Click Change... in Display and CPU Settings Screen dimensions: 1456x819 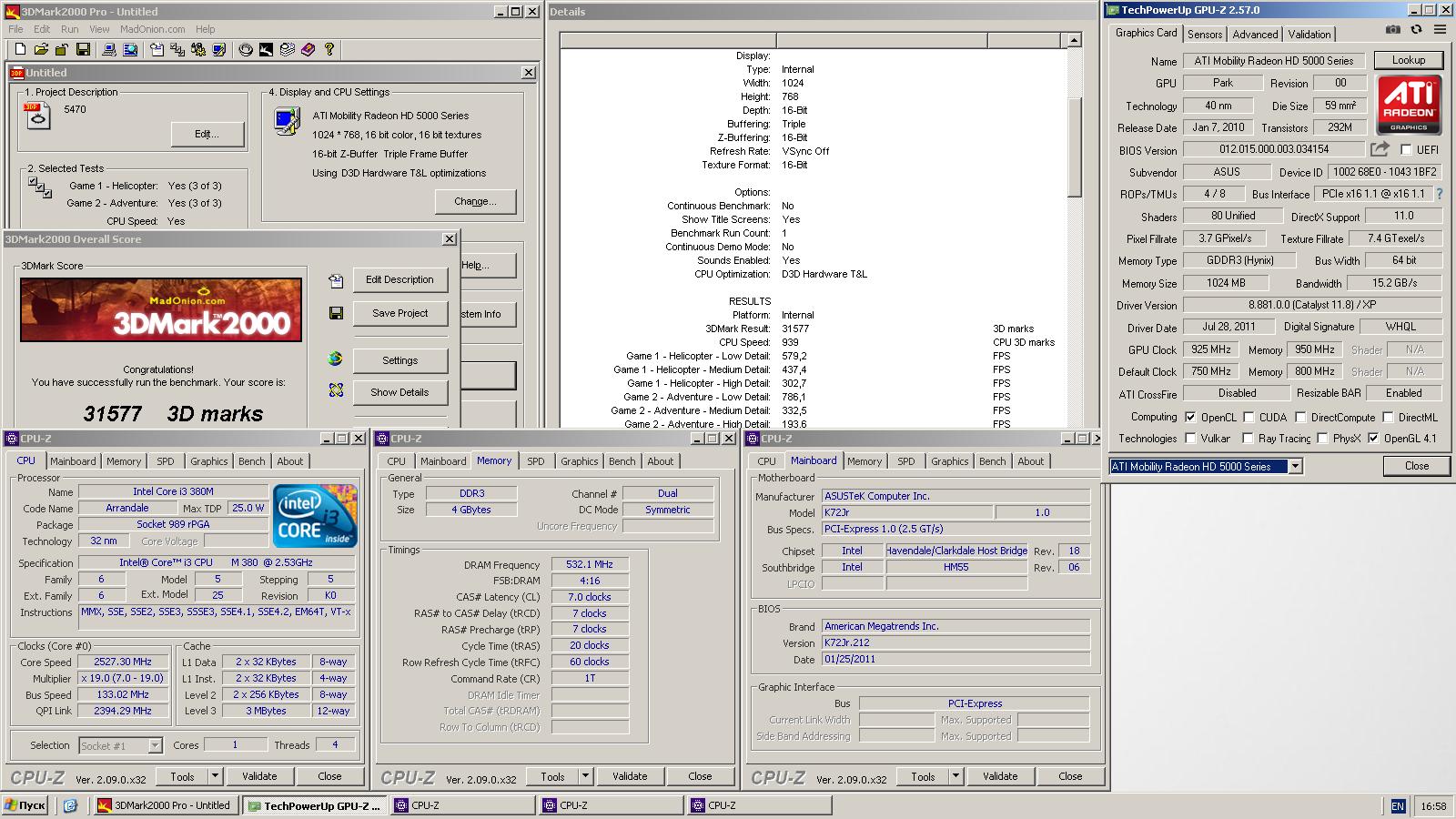pos(475,201)
